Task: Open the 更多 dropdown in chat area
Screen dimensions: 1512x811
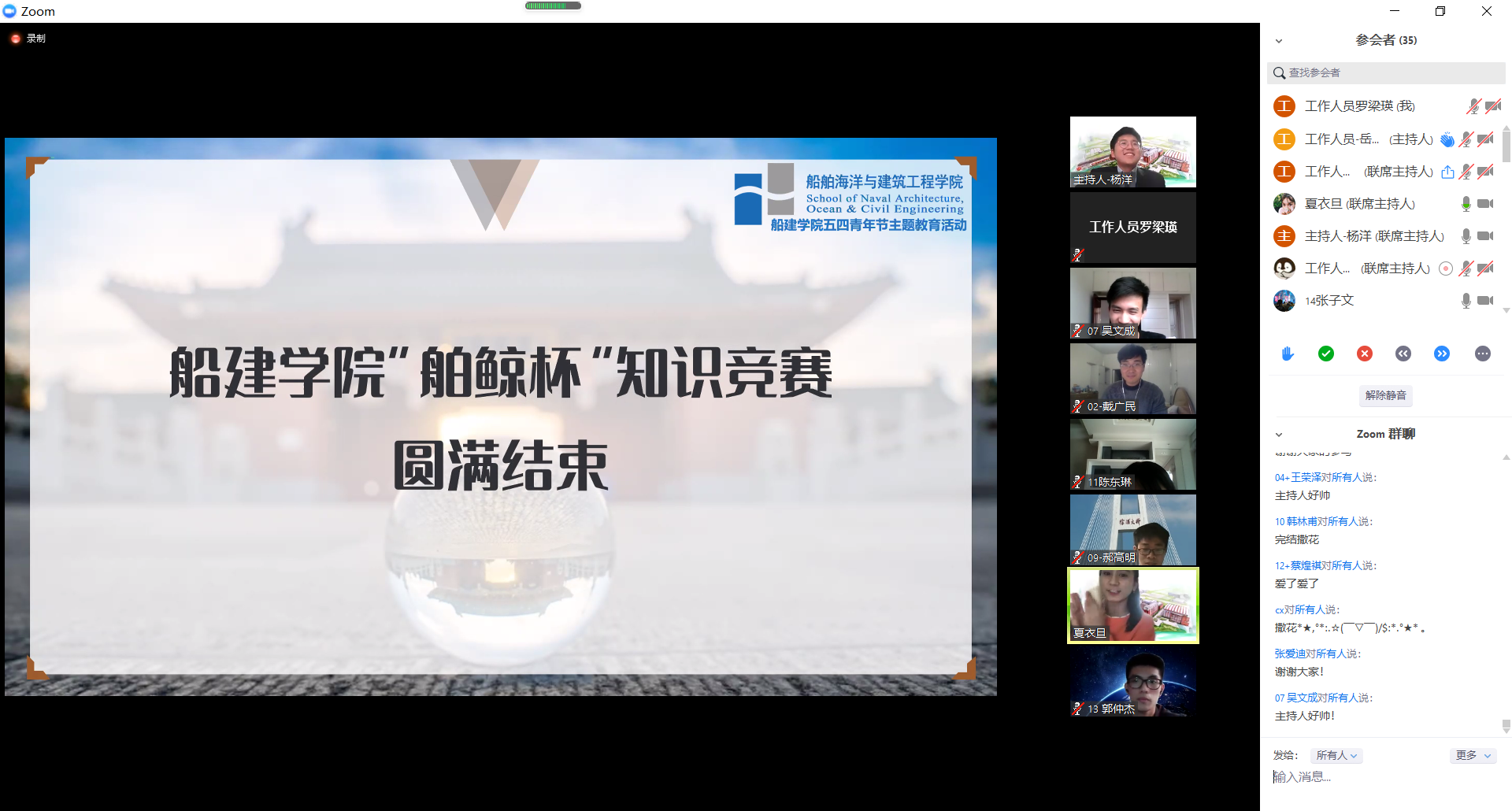Action: tap(1471, 755)
